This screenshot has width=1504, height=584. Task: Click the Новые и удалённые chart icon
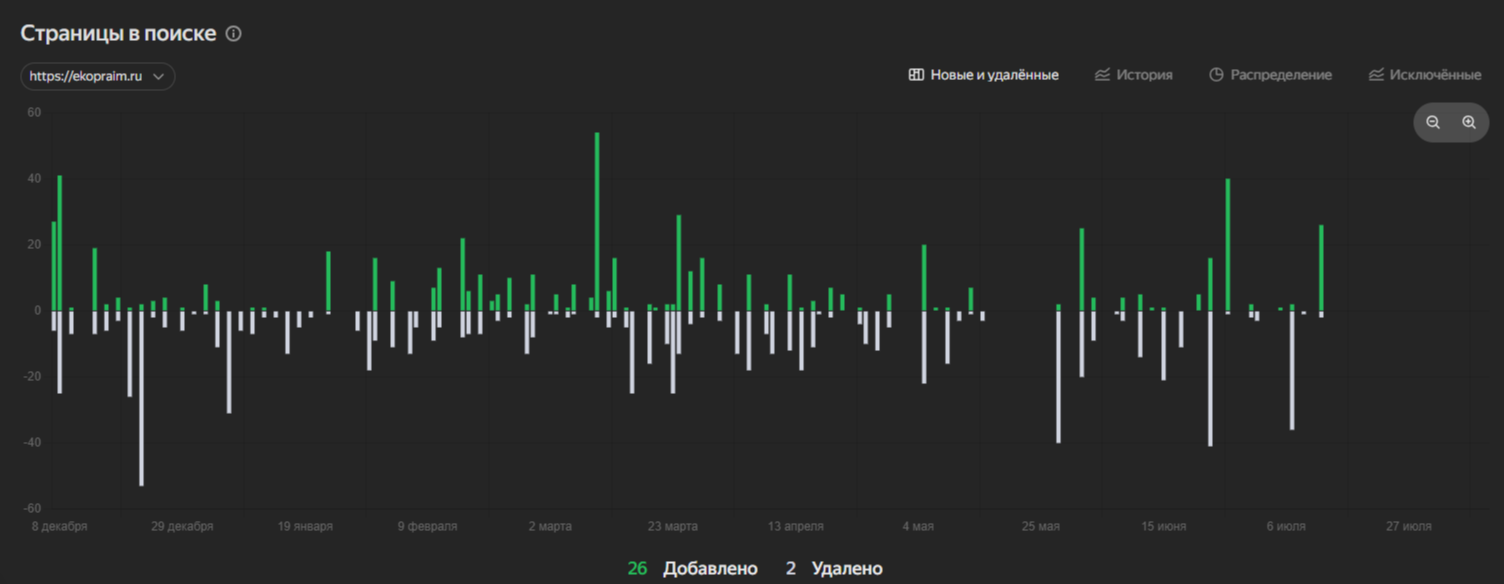click(x=916, y=75)
